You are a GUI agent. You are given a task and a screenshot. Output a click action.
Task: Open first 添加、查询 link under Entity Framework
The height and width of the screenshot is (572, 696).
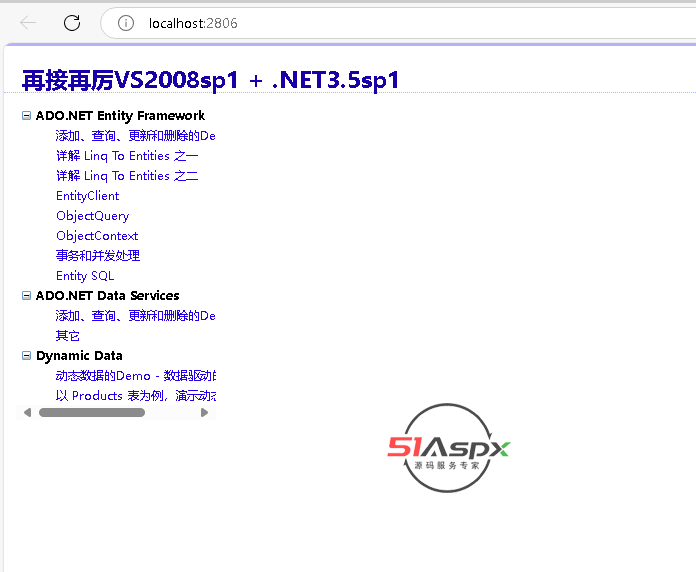[135, 136]
